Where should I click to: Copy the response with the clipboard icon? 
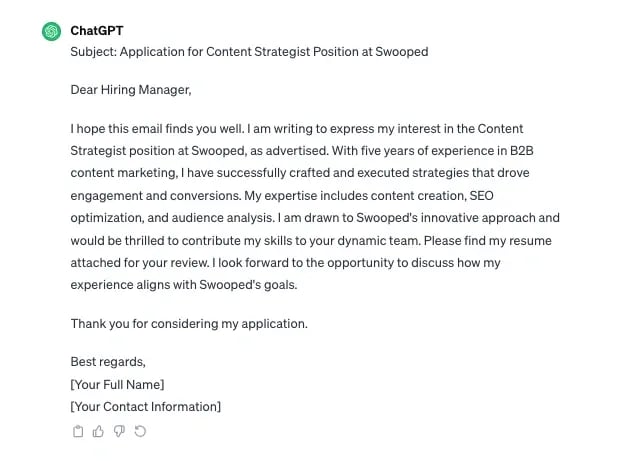pos(78,432)
